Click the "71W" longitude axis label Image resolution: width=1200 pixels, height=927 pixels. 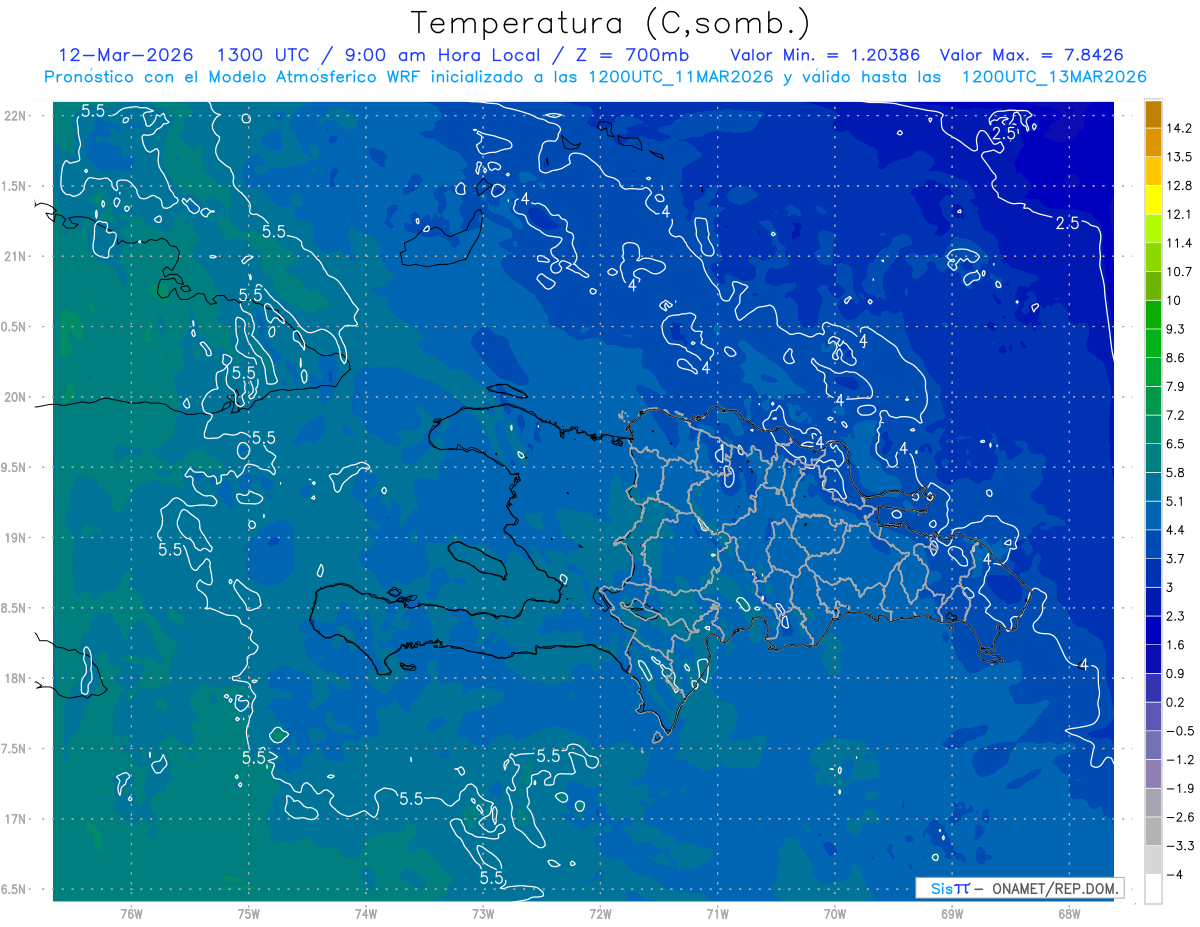(717, 913)
